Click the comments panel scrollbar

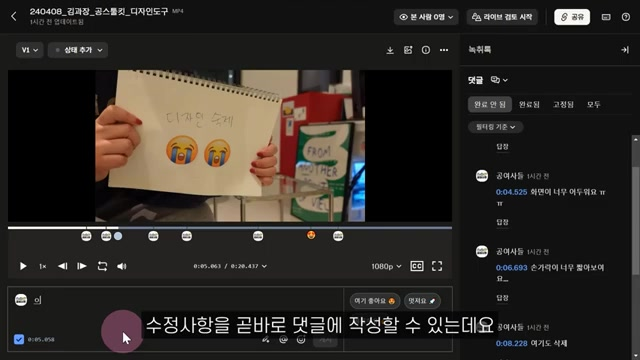click(636, 220)
